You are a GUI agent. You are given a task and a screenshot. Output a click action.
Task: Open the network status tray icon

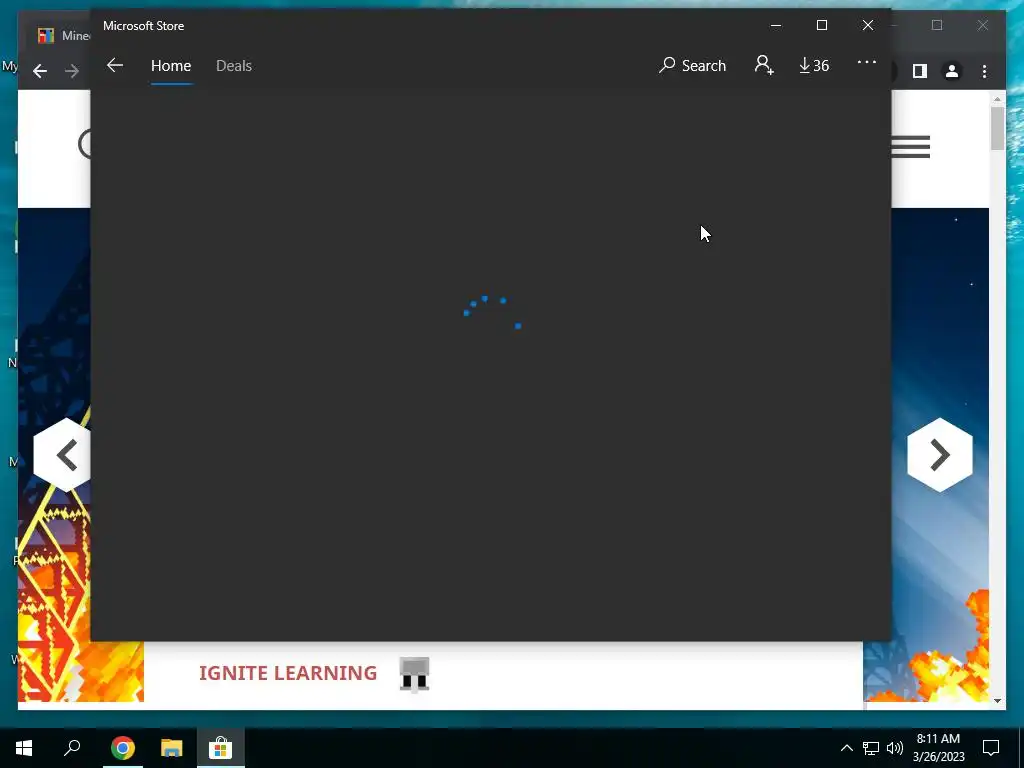pos(871,748)
